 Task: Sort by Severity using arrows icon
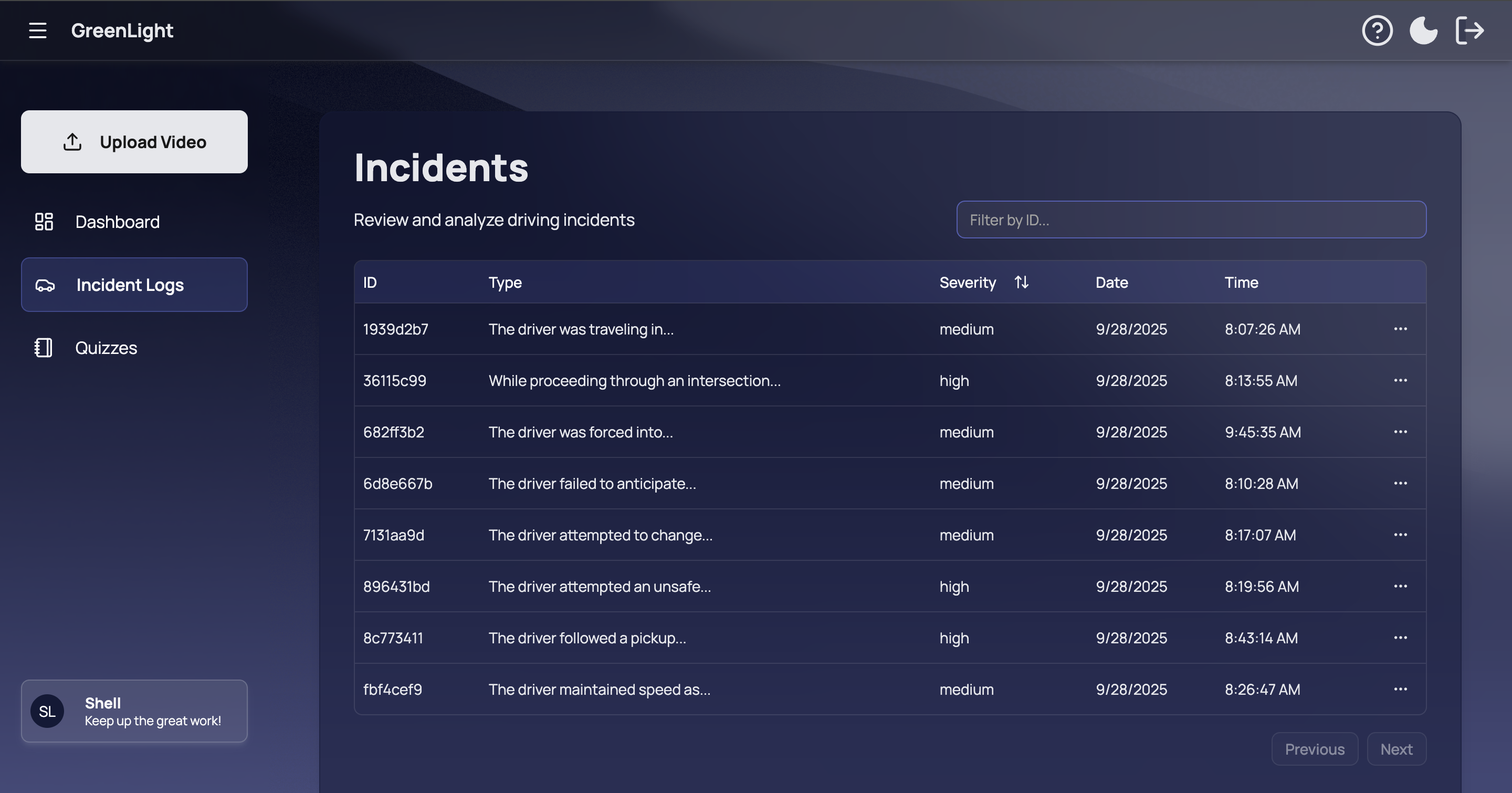pos(1021,283)
